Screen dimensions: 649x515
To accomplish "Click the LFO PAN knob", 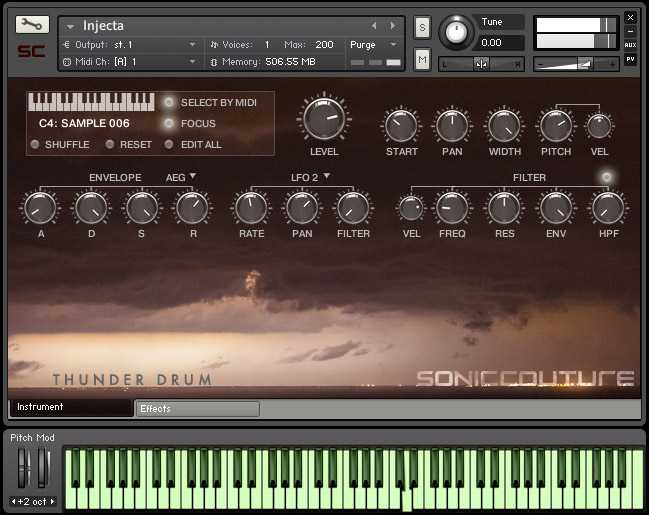I will [302, 208].
